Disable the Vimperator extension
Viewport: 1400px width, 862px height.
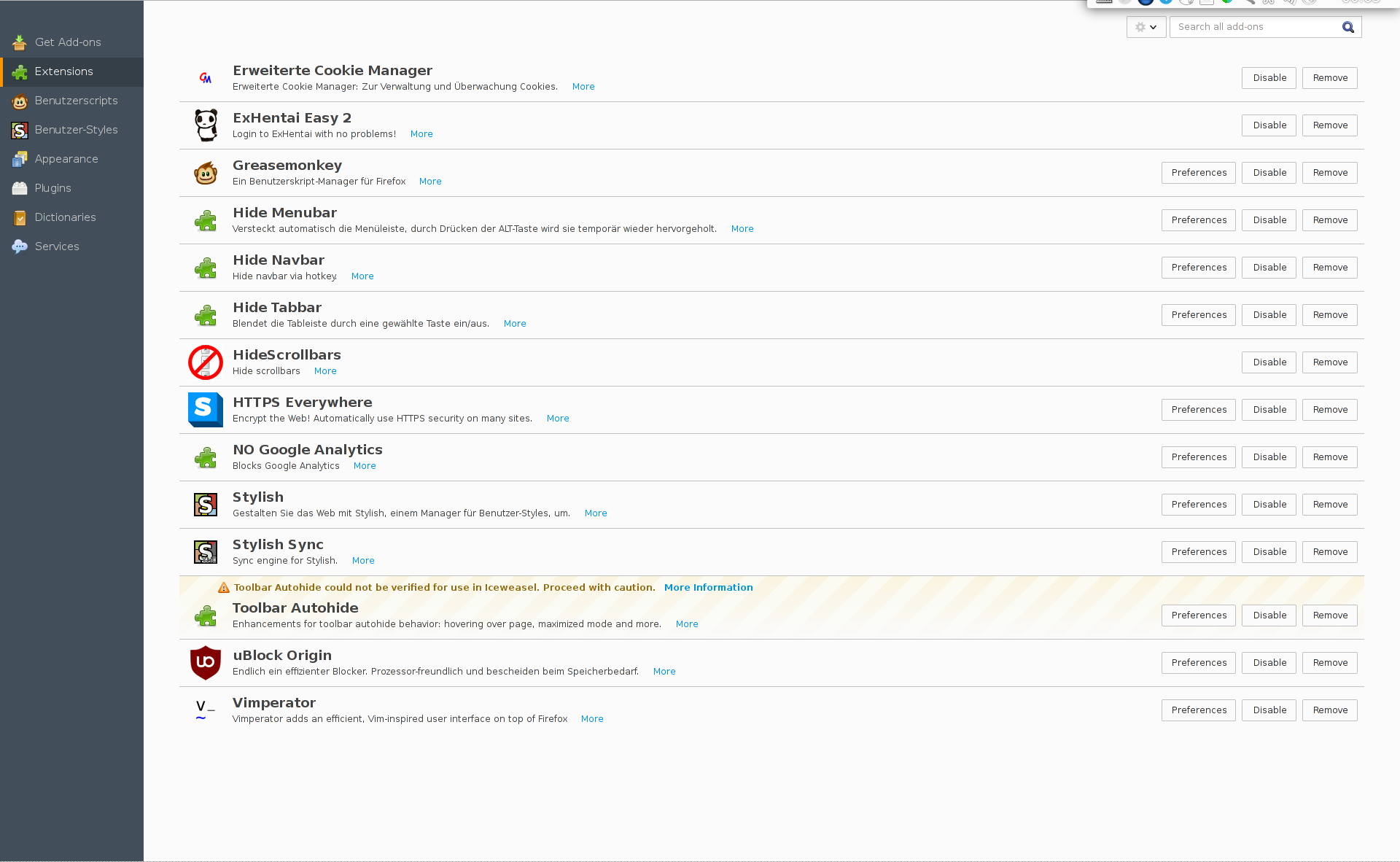coord(1269,710)
